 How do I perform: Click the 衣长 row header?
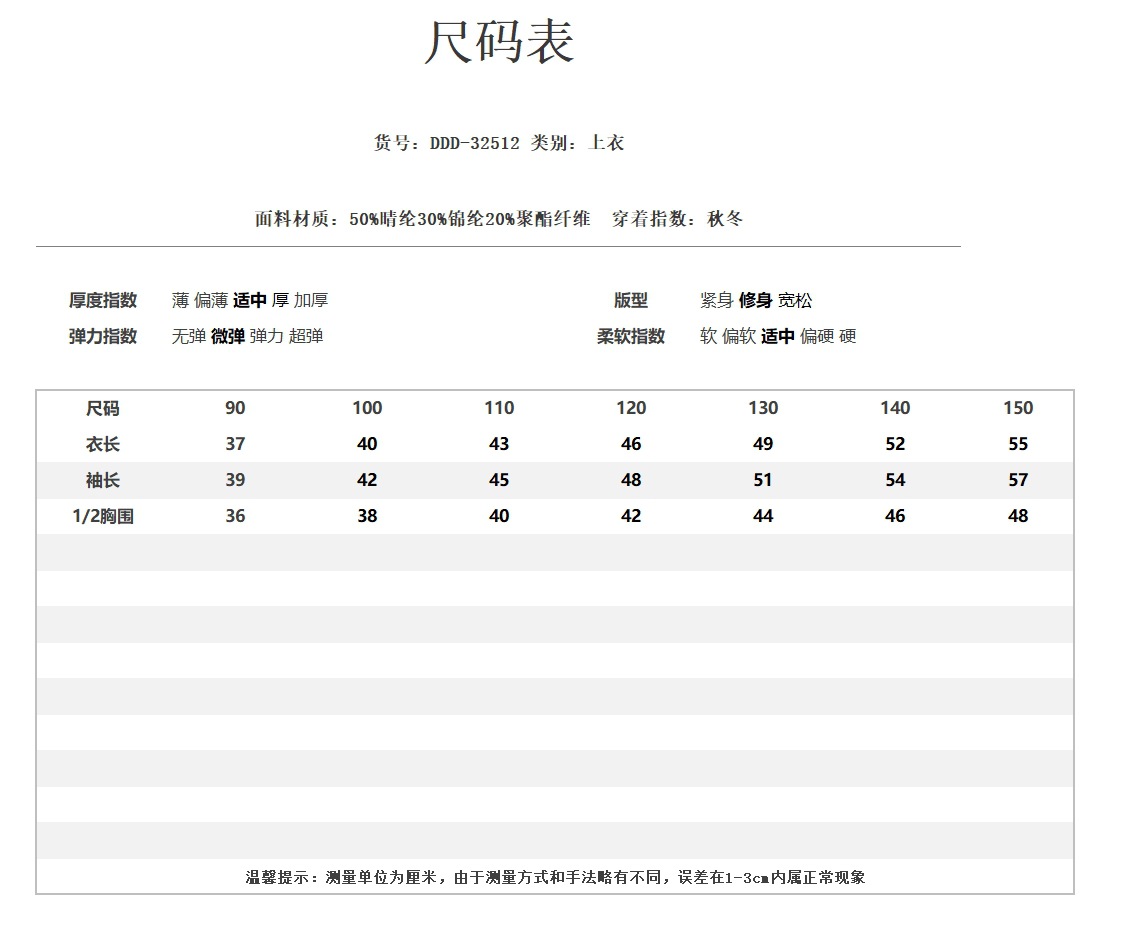pyautogui.click(x=103, y=444)
